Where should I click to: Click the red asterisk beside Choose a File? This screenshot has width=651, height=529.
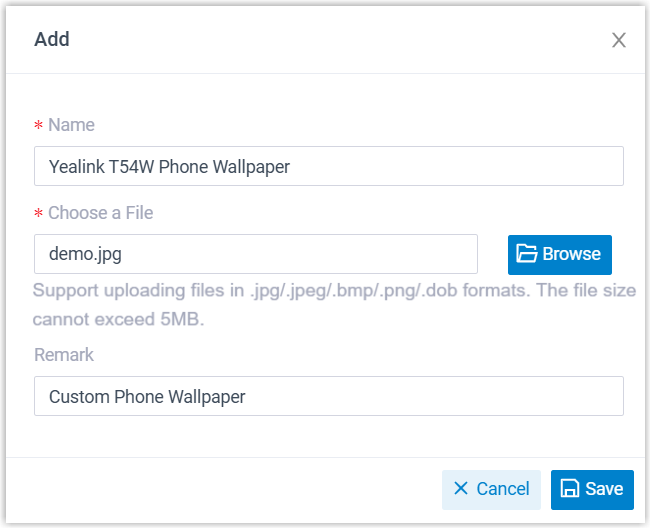click(39, 214)
